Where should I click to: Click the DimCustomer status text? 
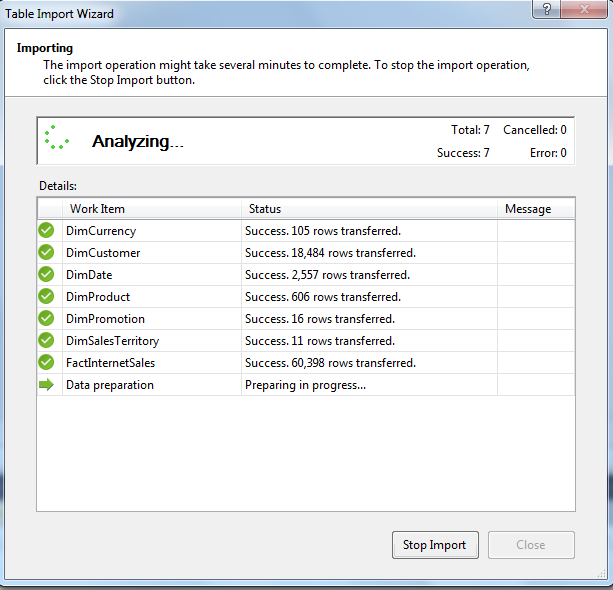click(x=330, y=253)
